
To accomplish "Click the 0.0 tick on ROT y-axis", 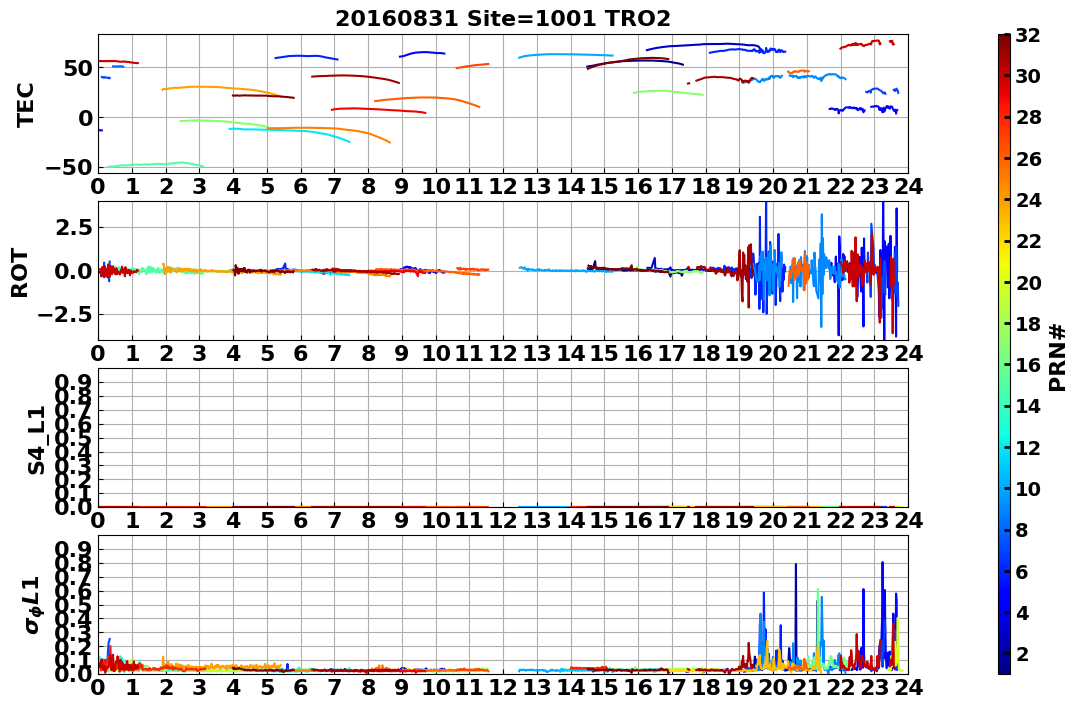I will (x=74, y=271).
